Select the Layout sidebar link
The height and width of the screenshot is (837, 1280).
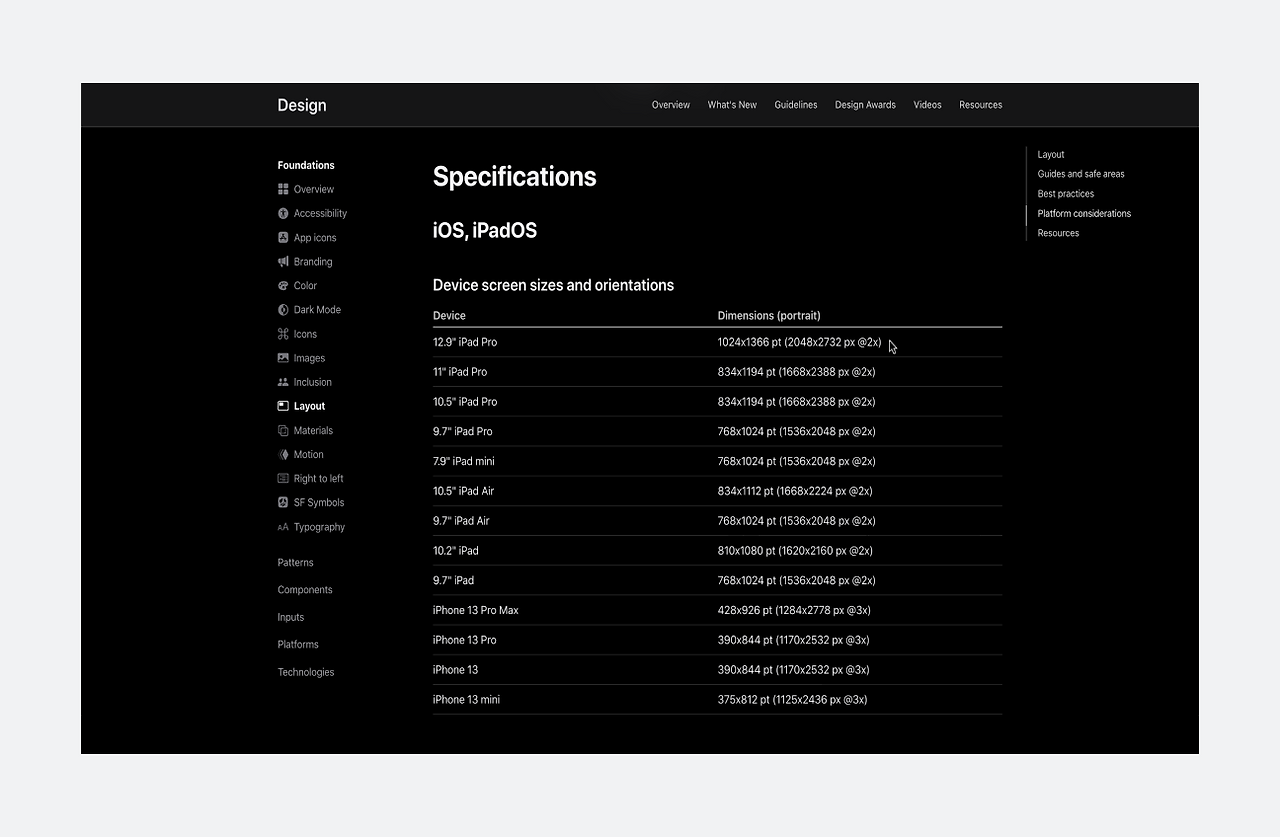point(309,406)
